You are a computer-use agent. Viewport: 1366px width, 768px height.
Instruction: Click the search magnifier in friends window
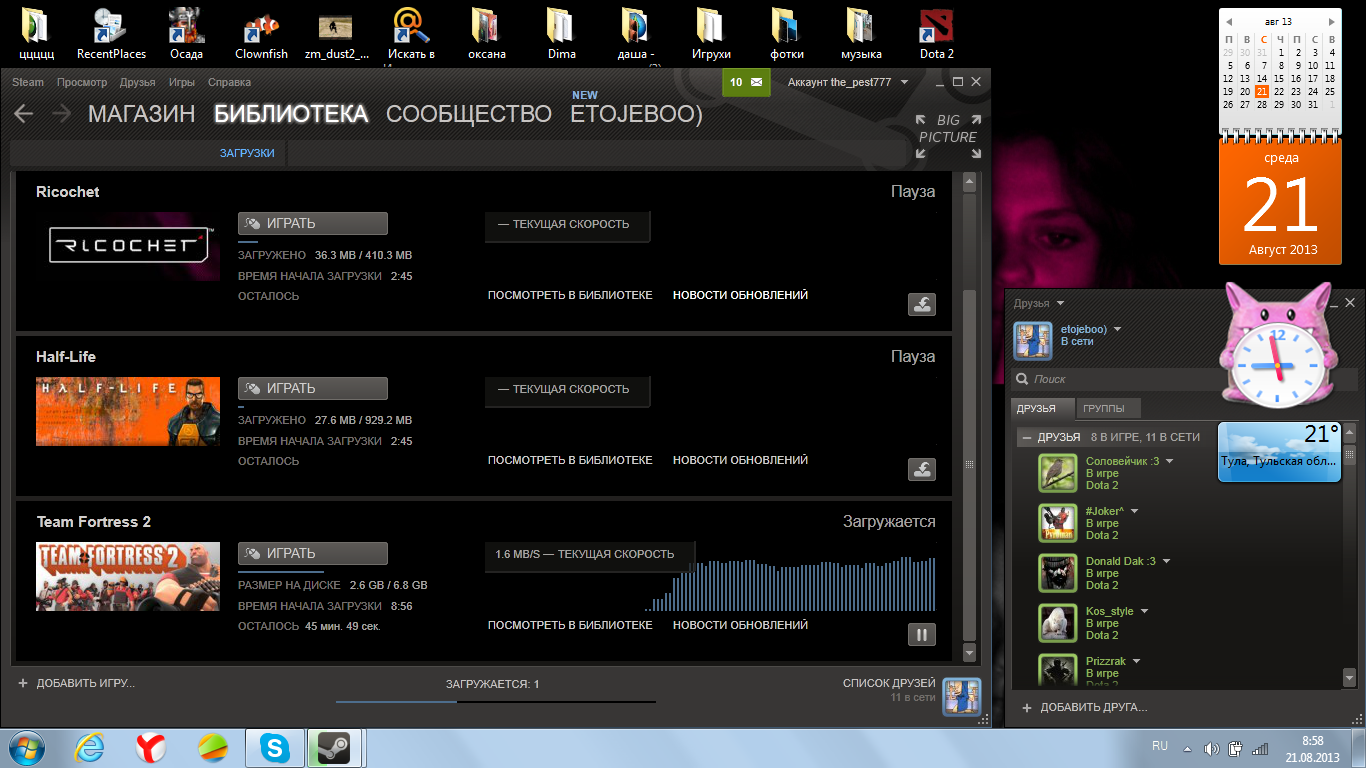[1022, 379]
